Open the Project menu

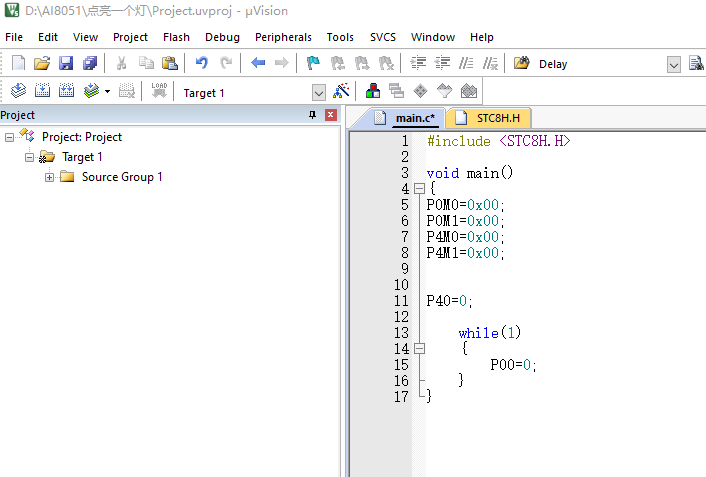point(130,37)
